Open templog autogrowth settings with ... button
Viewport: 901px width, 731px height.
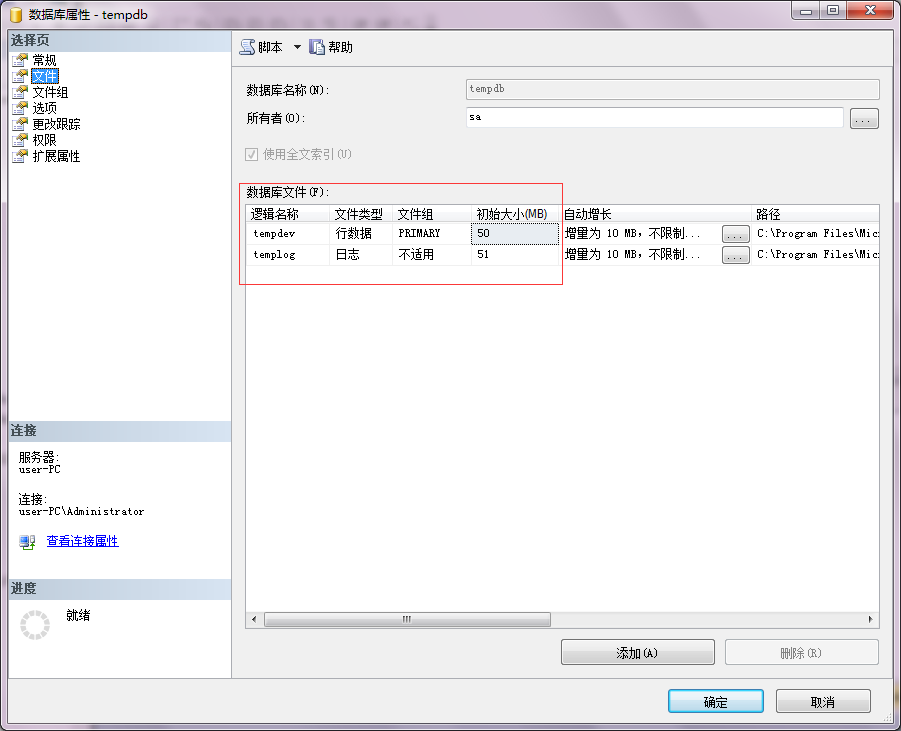tap(736, 255)
